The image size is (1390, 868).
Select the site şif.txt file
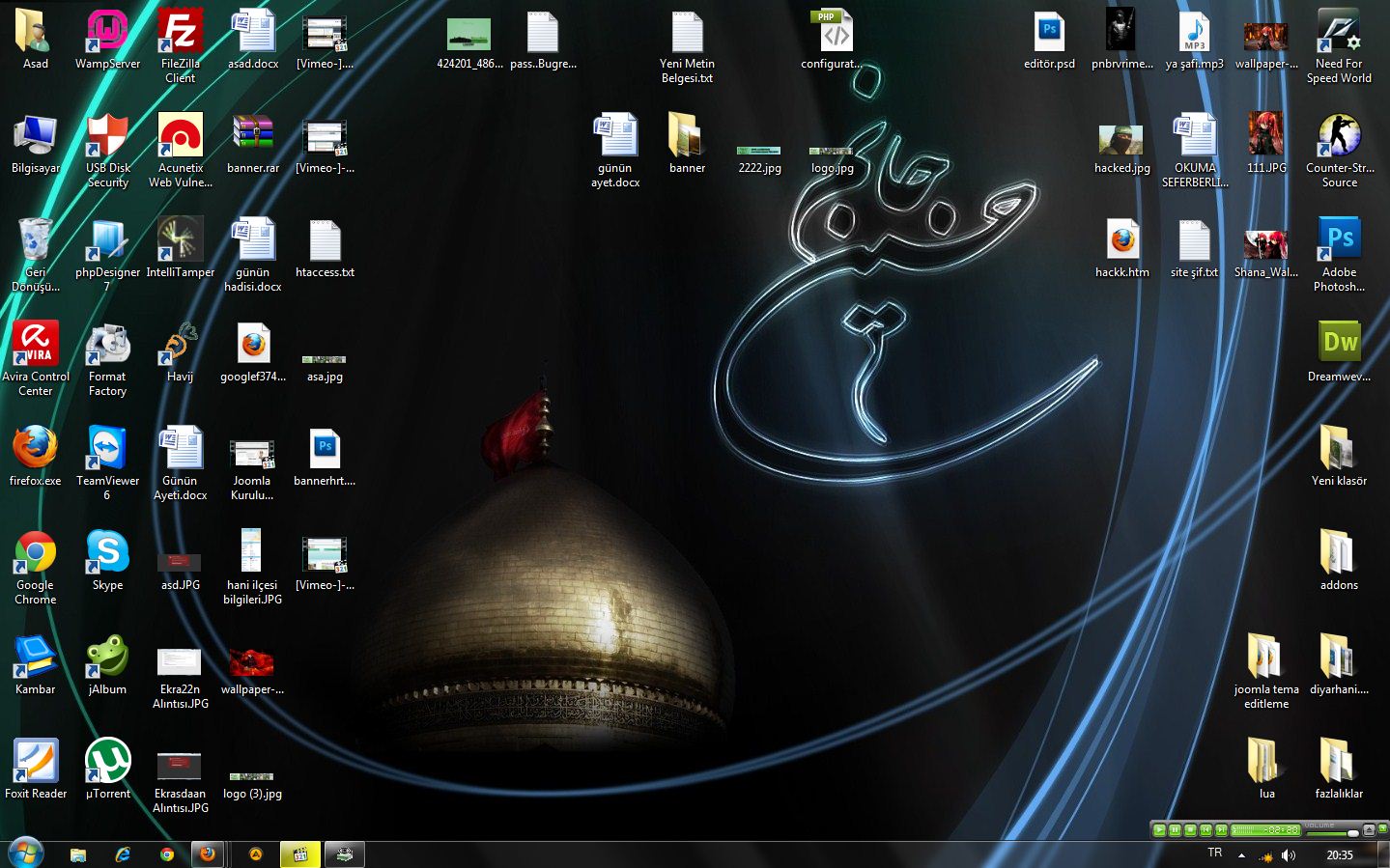pyautogui.click(x=1195, y=248)
